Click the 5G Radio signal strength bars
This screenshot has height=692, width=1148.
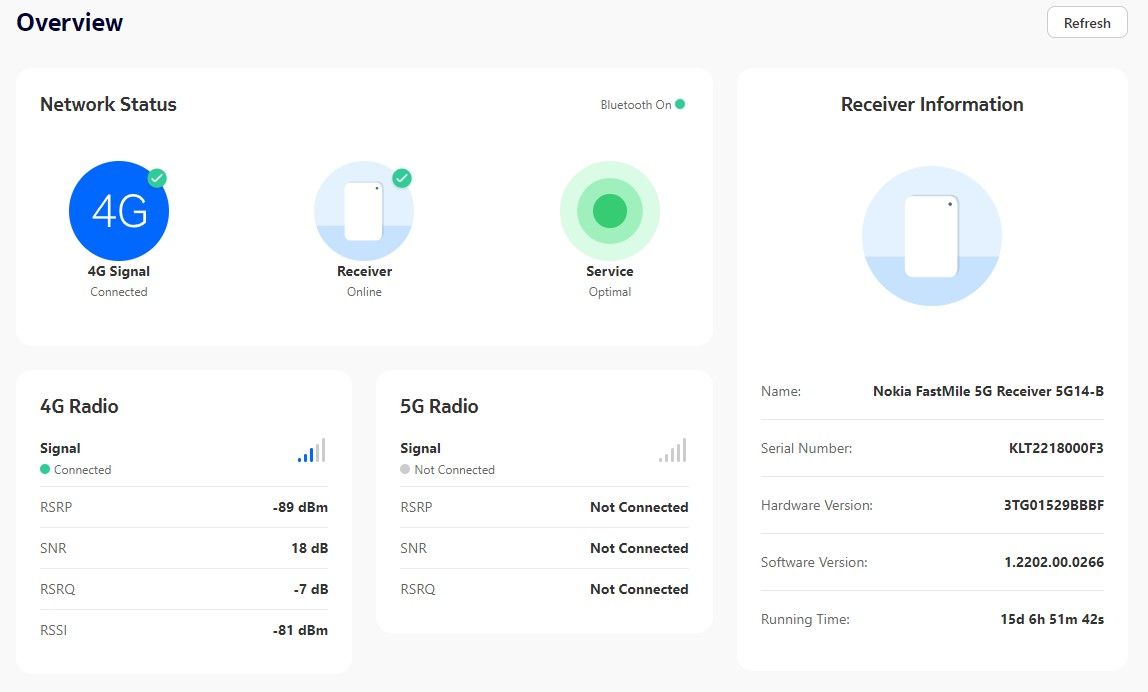(x=672, y=450)
